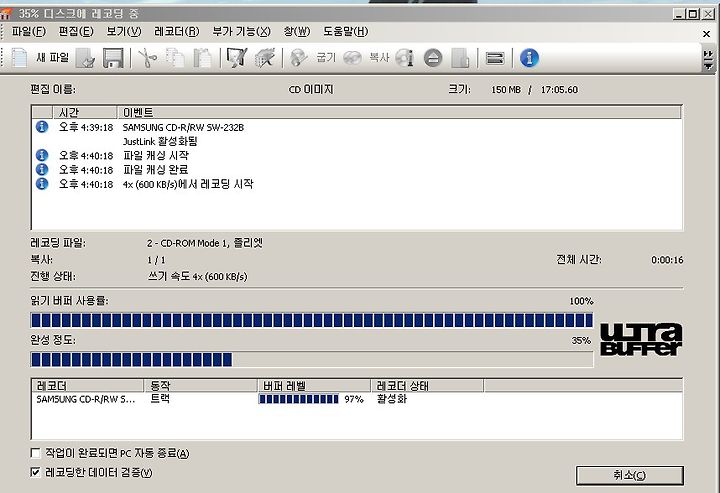The height and width of the screenshot is (493, 720).
Task: Click the 오후 4:39:18 timestamp
Action: click(86, 127)
